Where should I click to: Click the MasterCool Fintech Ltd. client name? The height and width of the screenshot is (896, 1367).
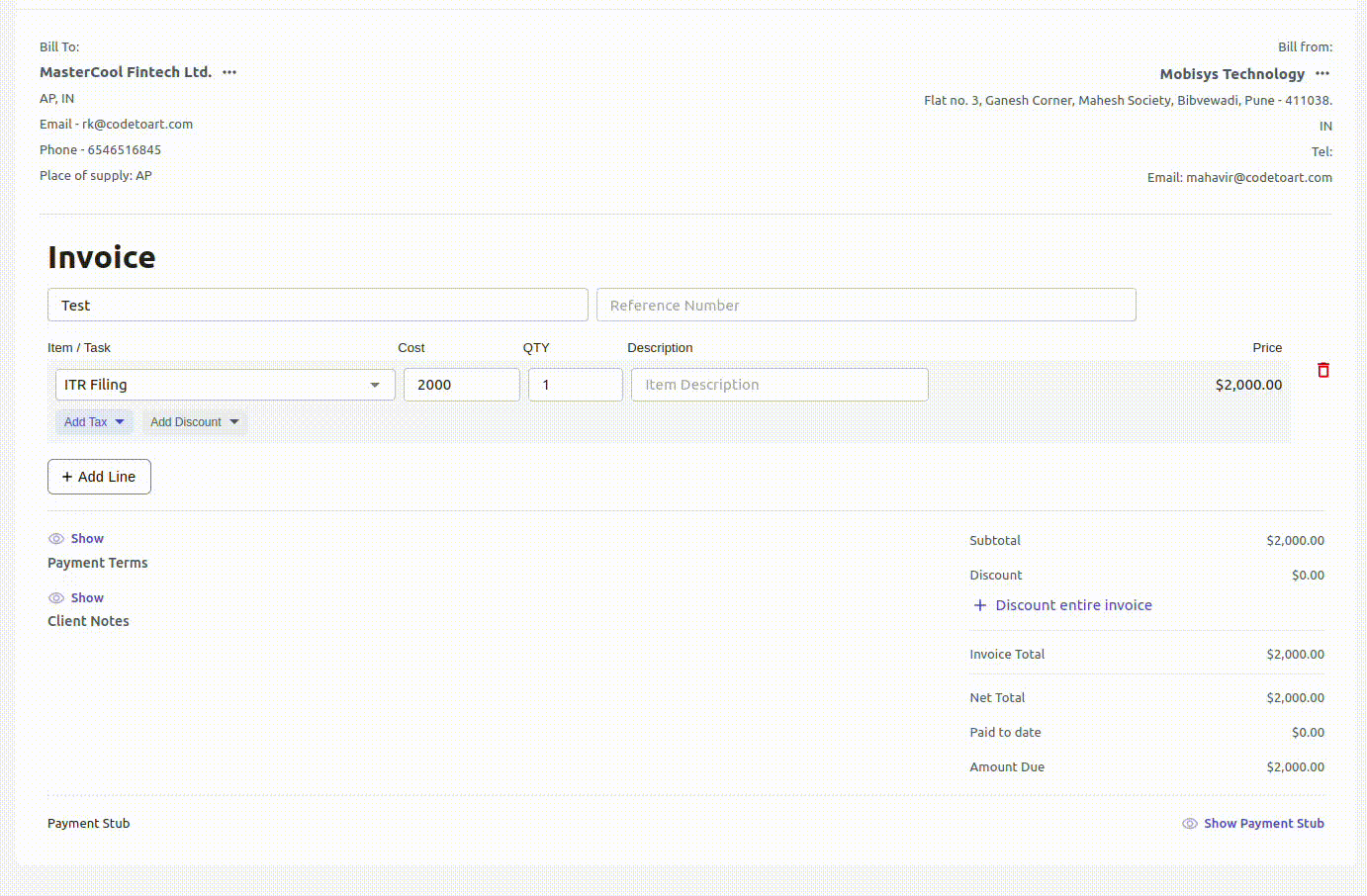pyautogui.click(x=126, y=72)
